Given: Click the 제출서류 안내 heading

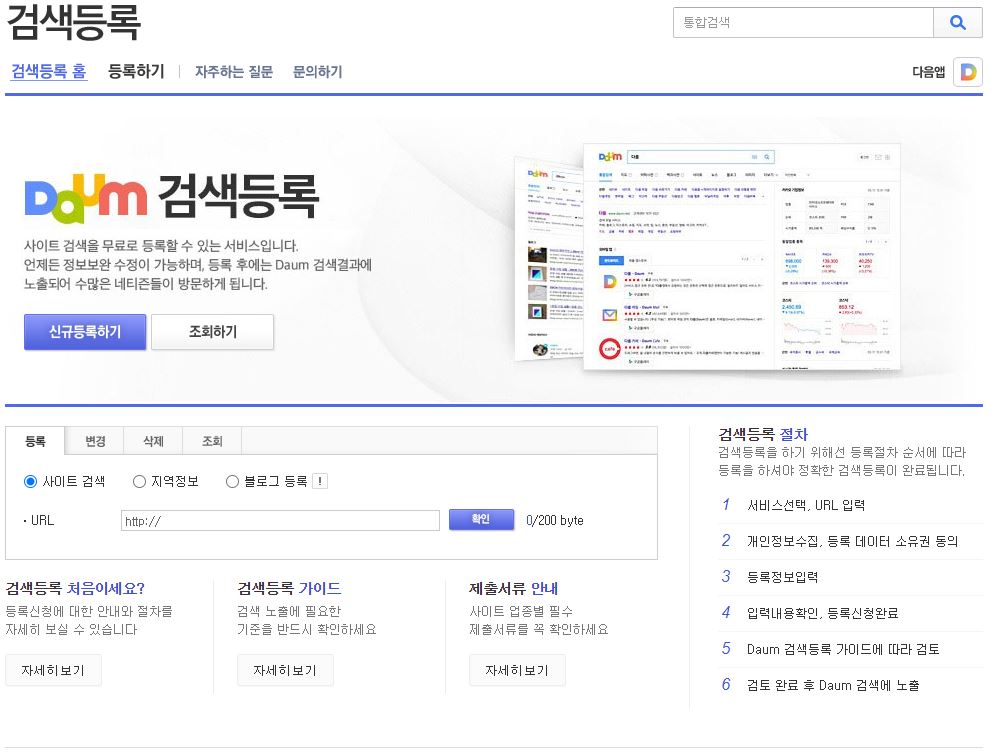Looking at the screenshot, I should [513, 588].
